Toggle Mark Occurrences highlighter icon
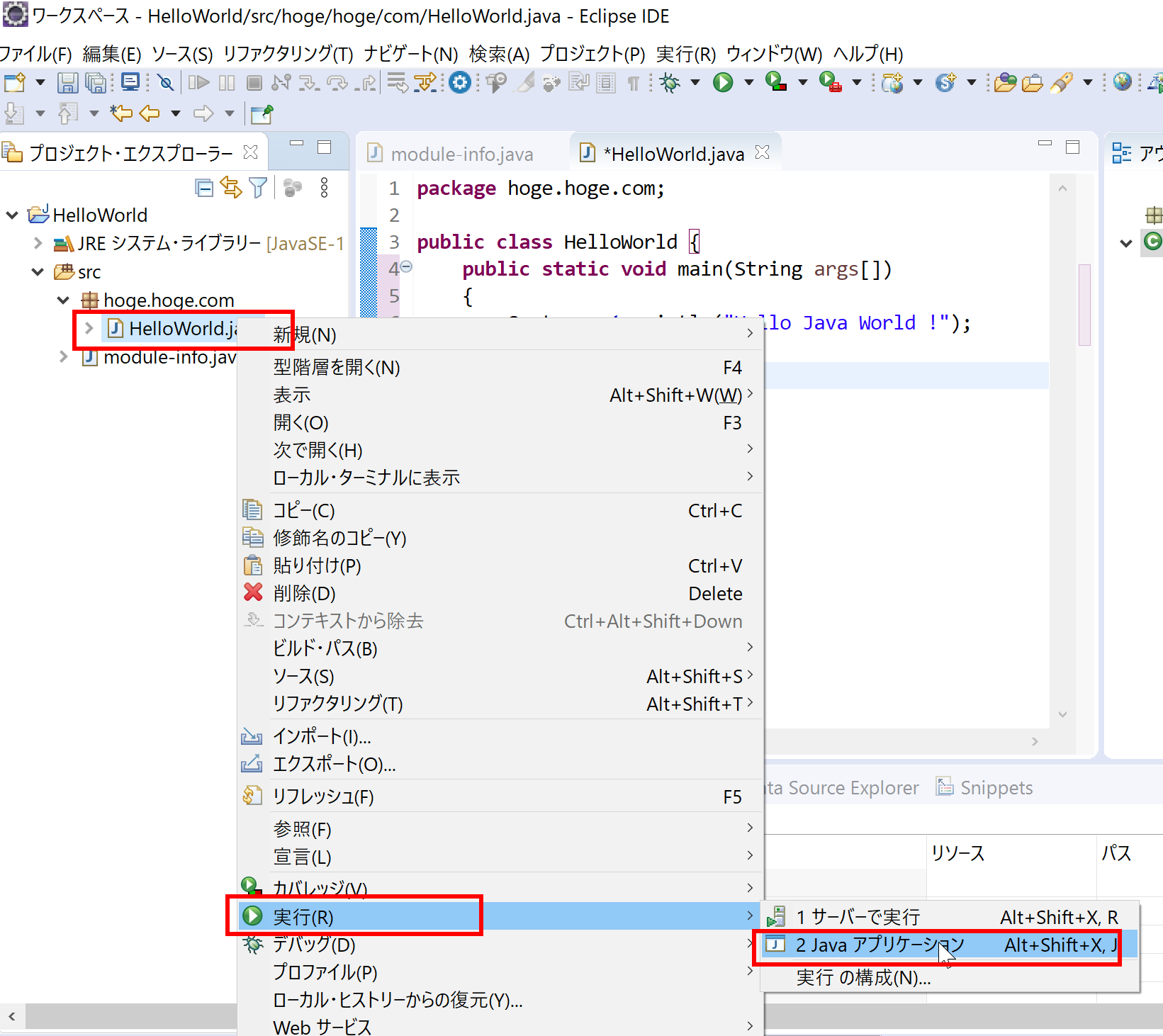Image resolution: width=1163 pixels, height=1036 pixels. point(525,83)
